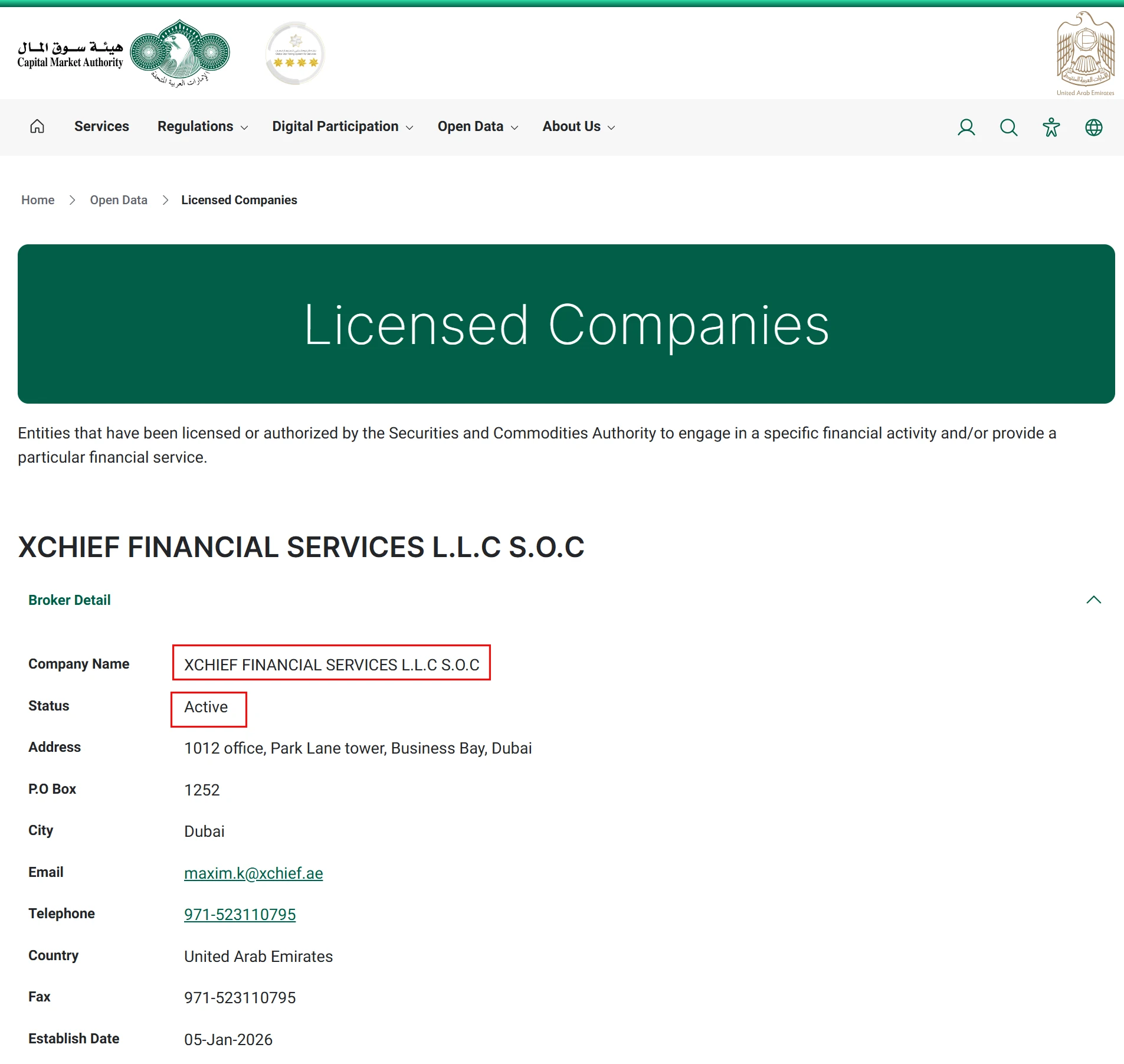The width and height of the screenshot is (1124, 1064).
Task: Collapse the Broker Detail section chevron
Action: pyautogui.click(x=1094, y=600)
